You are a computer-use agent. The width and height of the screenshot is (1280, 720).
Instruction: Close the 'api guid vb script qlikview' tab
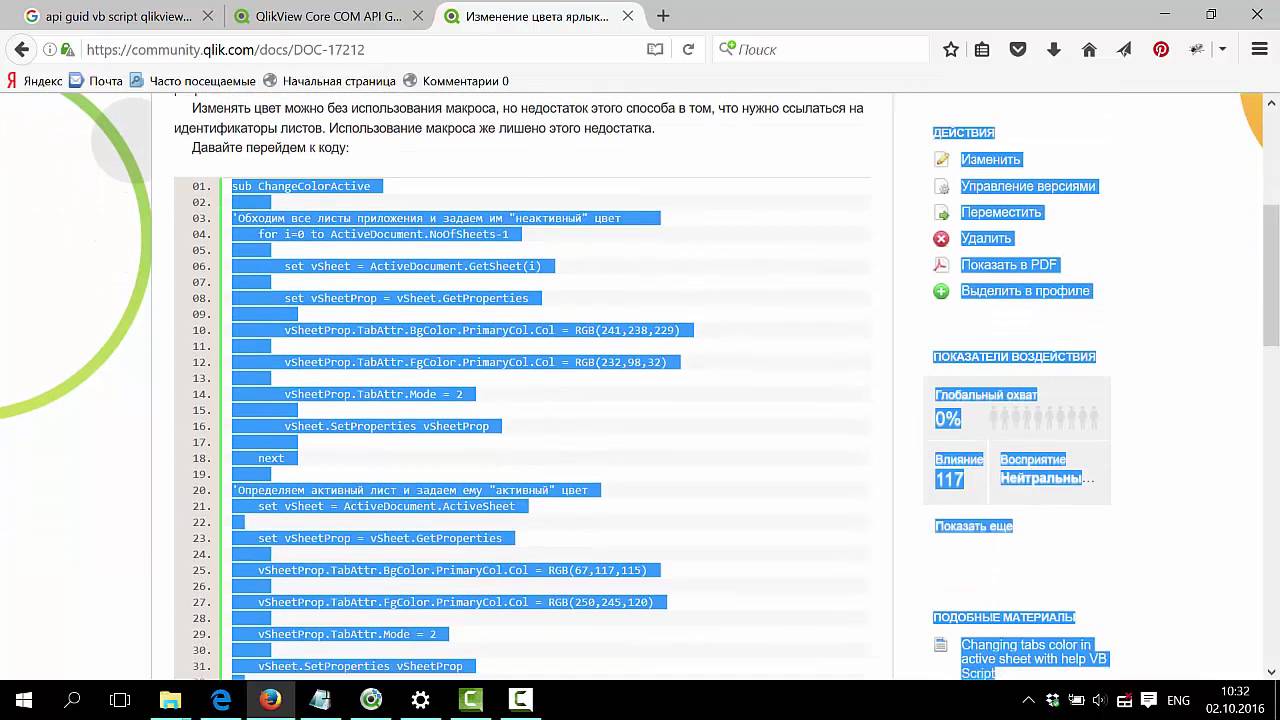pyautogui.click(x=207, y=16)
